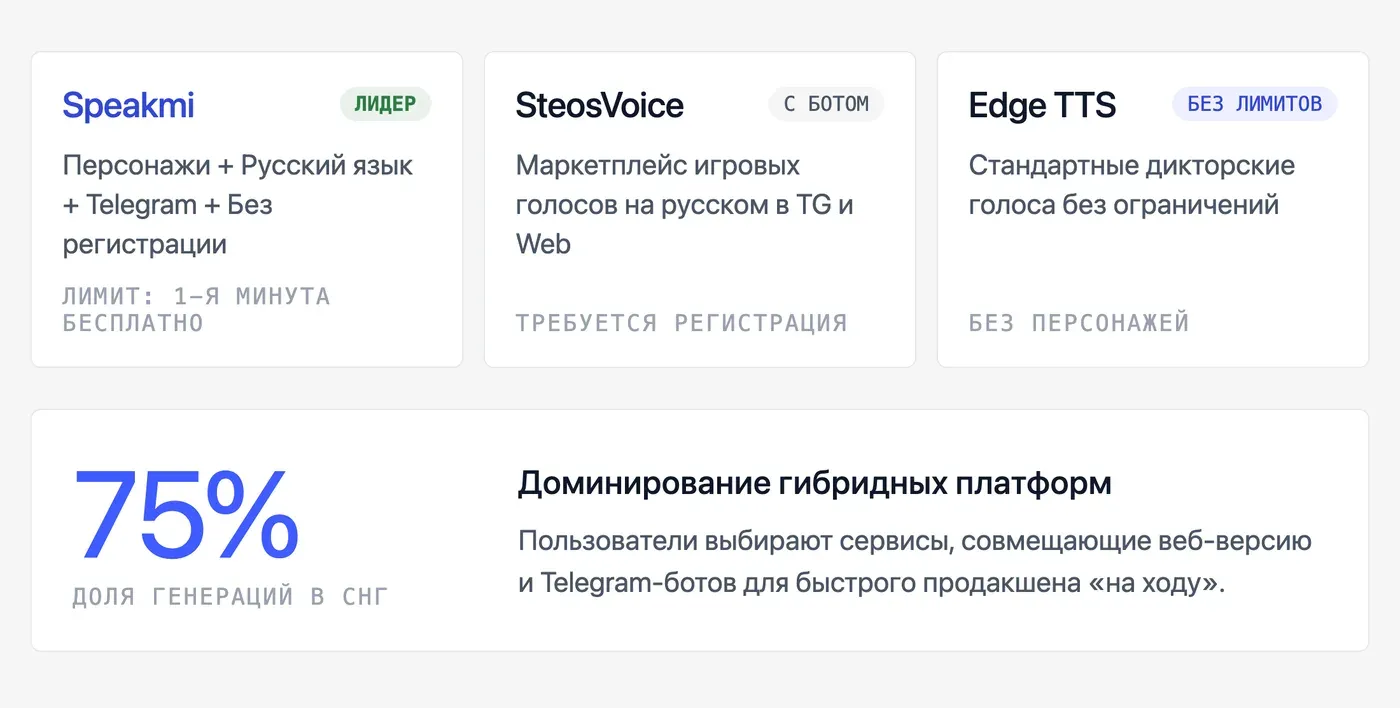Click the Edge TTS card title
Viewport: 1400px width, 708px height.
(1042, 105)
